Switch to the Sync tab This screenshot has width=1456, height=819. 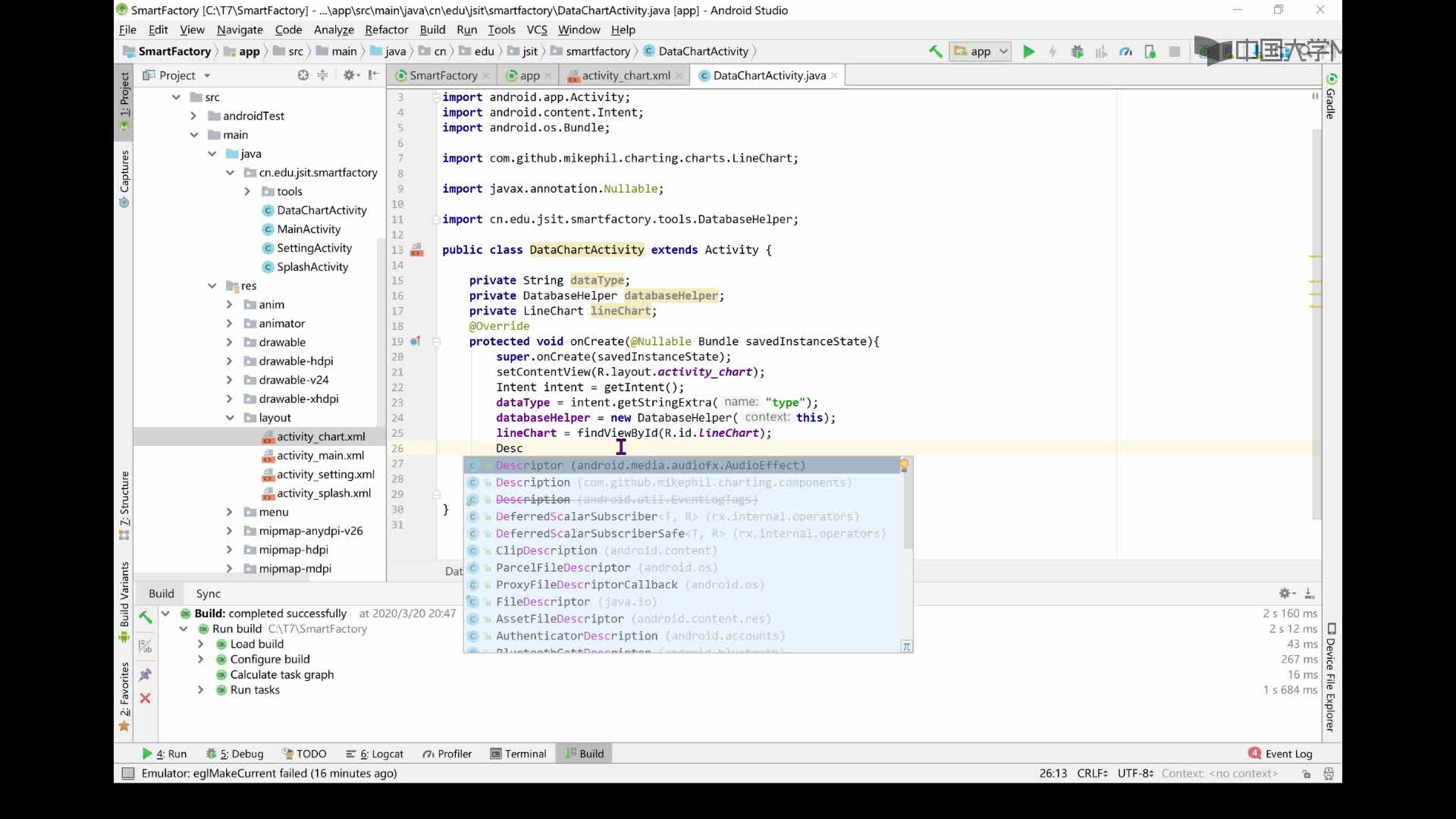pos(208,594)
